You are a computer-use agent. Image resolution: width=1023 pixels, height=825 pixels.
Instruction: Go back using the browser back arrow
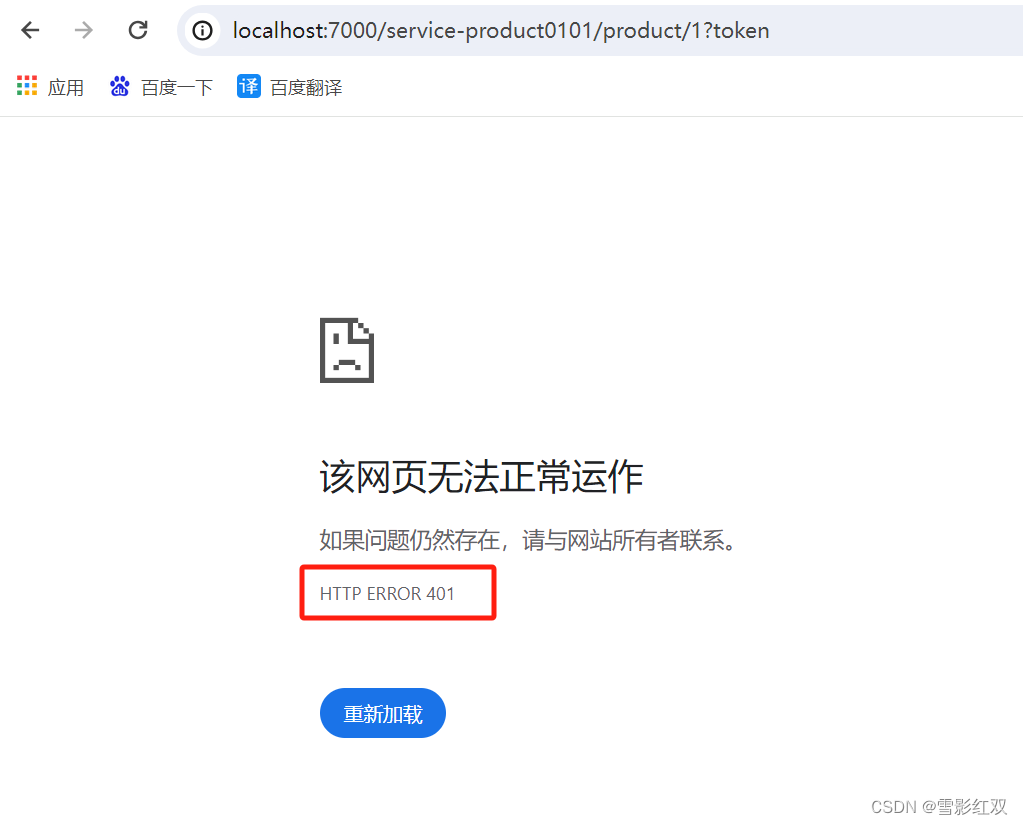[30, 30]
